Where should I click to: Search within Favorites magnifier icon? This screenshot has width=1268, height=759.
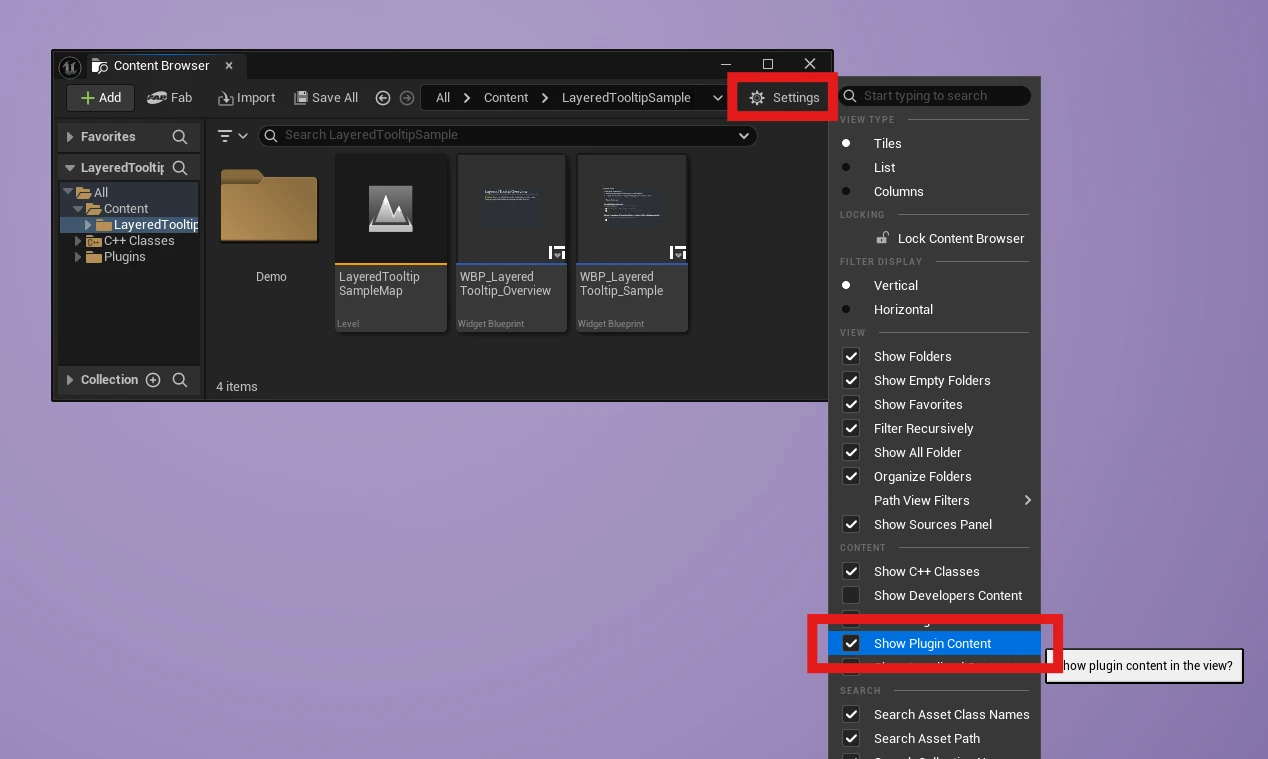click(x=180, y=137)
